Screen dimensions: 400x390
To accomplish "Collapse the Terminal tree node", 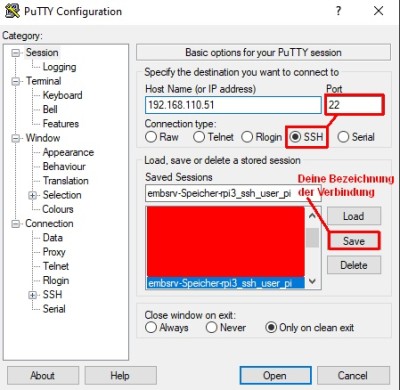I will (15, 81).
